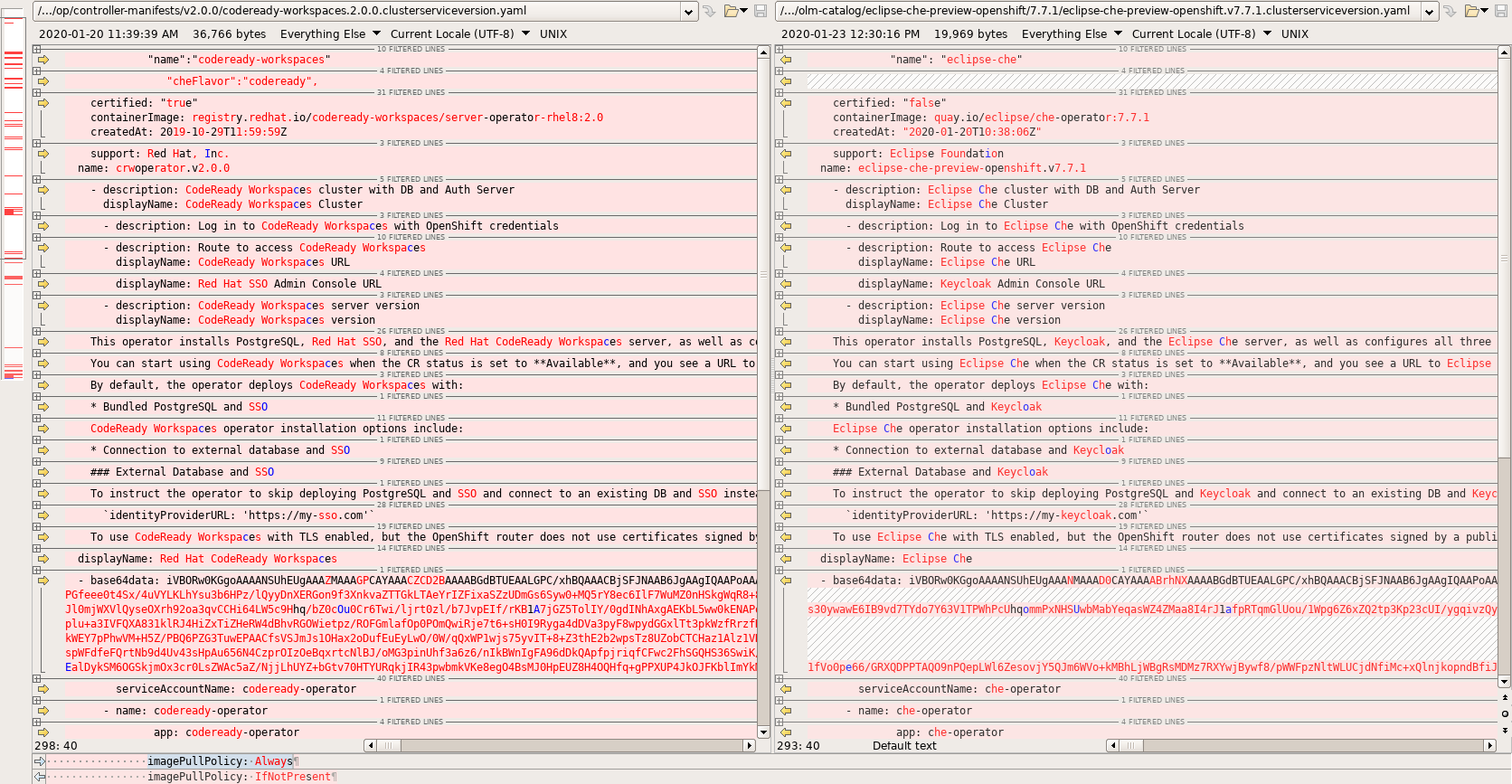Click copy-to-right arrow beside "codeready-workspaces" name line

click(x=43, y=60)
